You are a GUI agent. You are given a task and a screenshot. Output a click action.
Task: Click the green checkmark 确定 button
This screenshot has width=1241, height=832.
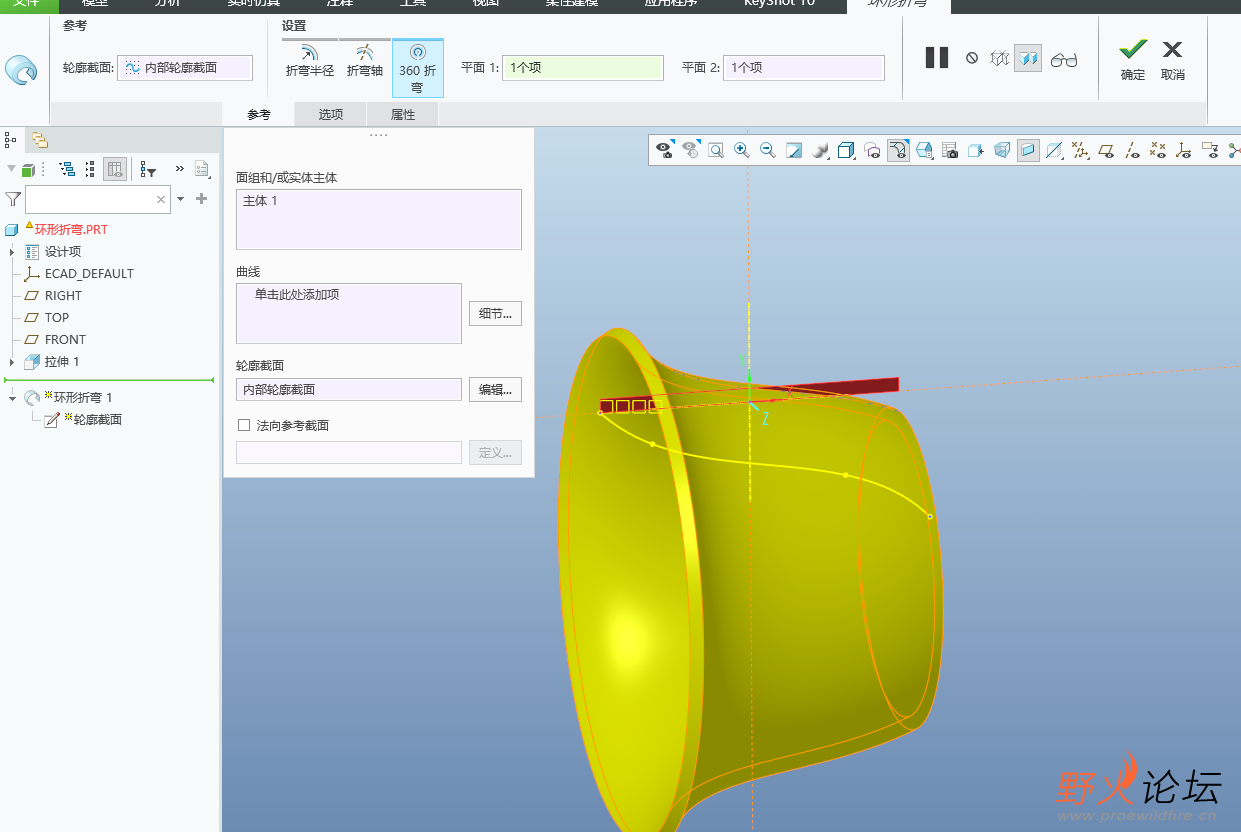pos(1133,60)
